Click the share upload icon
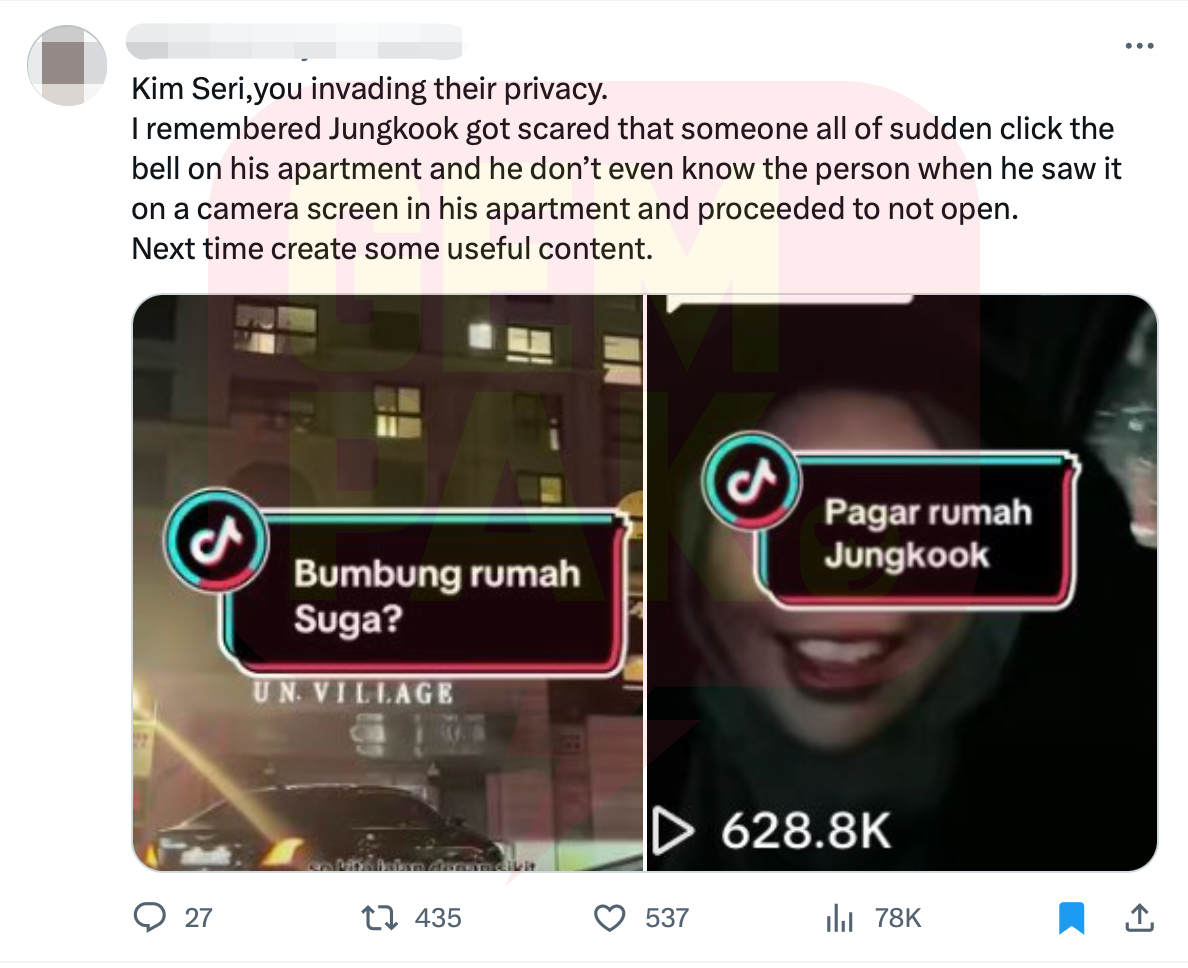Viewport: 1188px width, 968px height. pyautogui.click(x=1139, y=917)
